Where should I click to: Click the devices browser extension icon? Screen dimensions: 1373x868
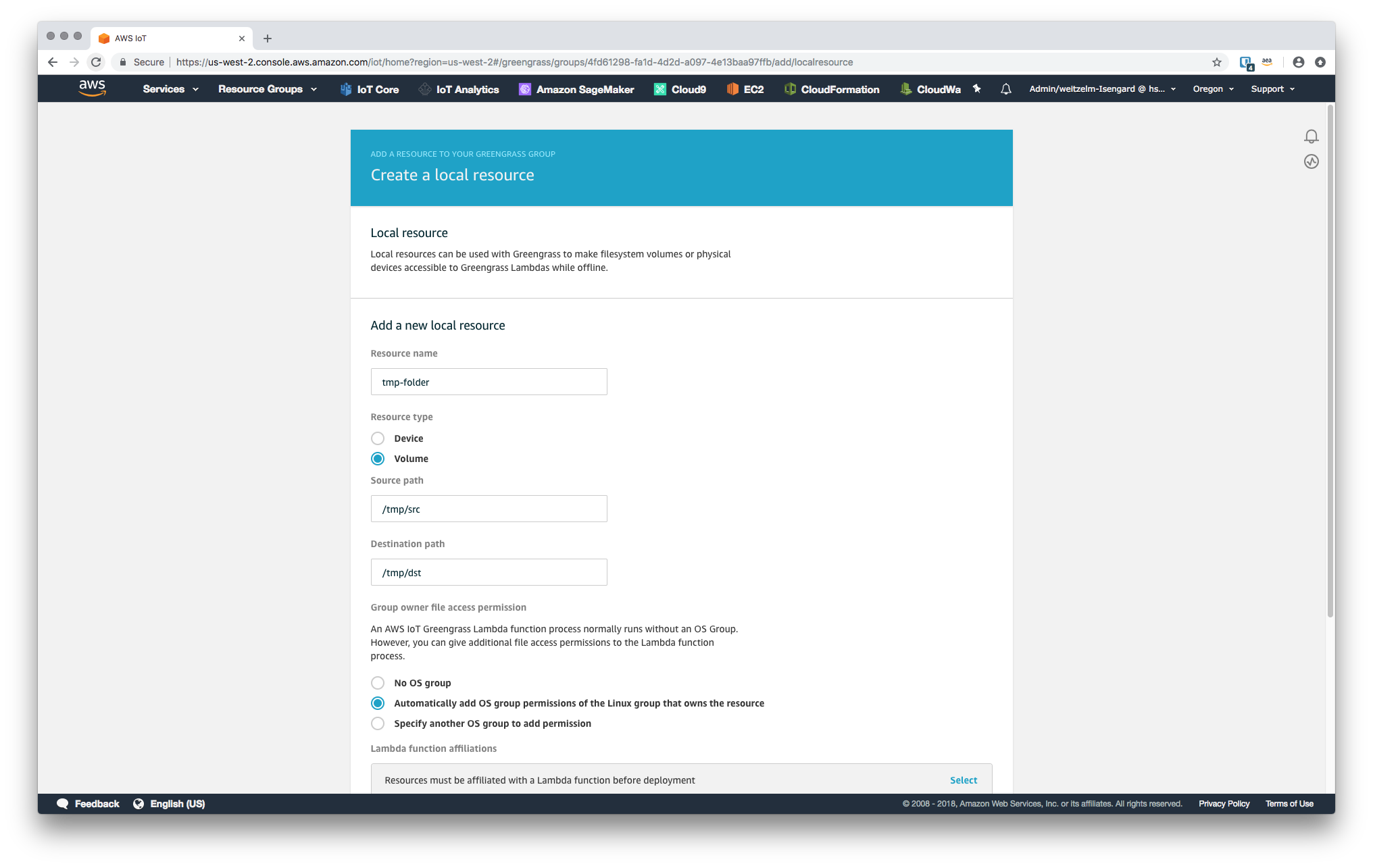pos(1246,63)
